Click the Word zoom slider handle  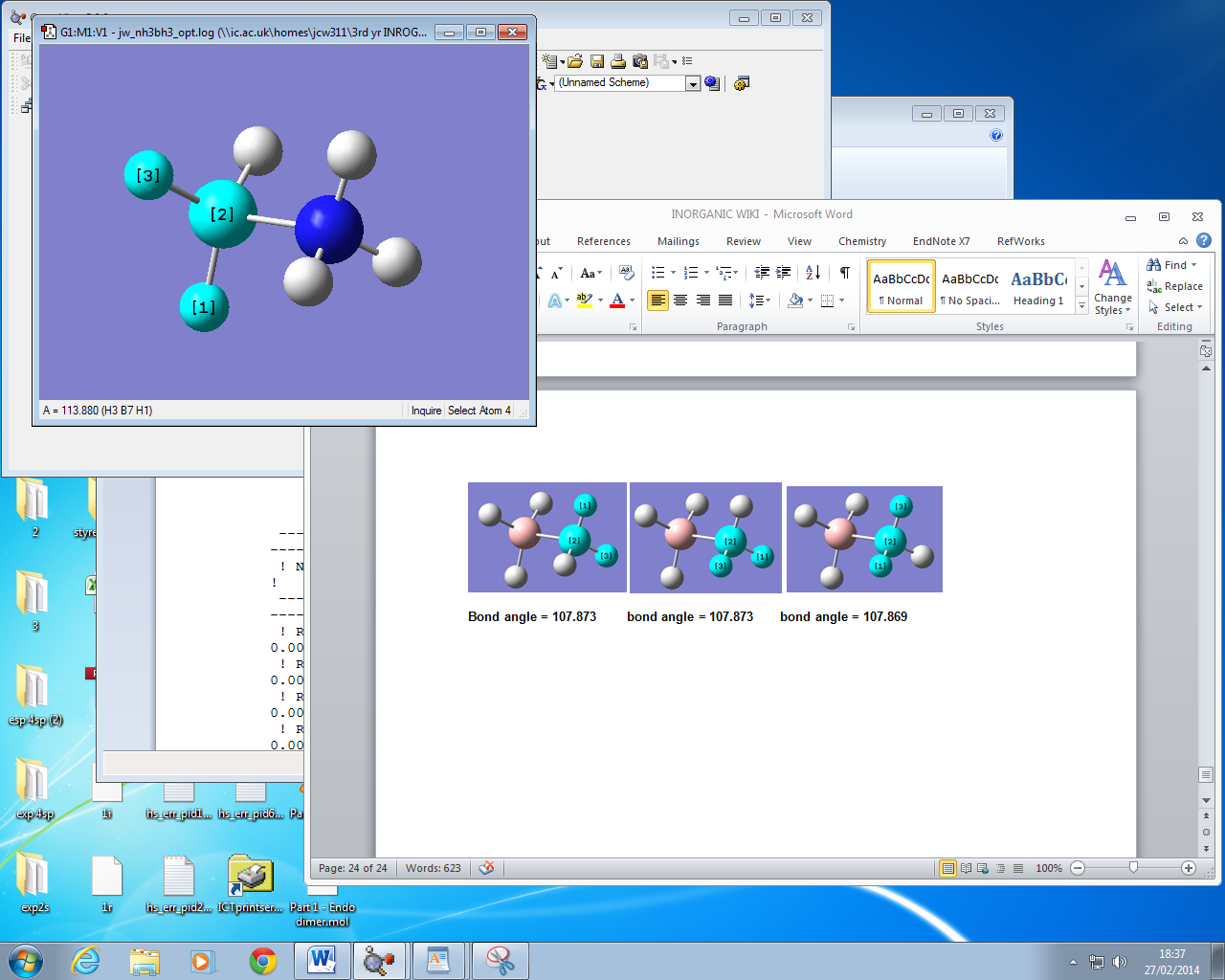point(1133,868)
